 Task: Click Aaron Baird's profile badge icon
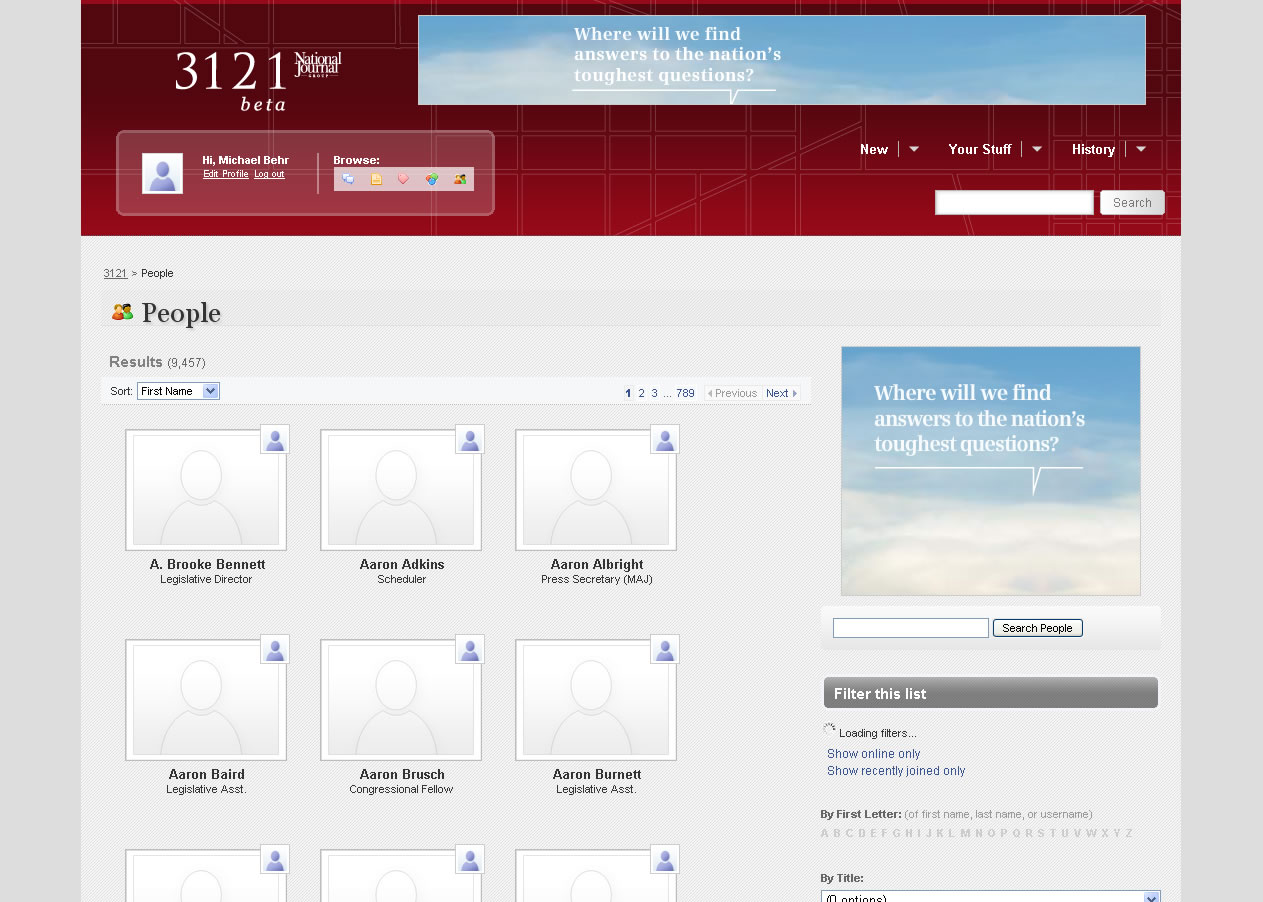tap(275, 649)
